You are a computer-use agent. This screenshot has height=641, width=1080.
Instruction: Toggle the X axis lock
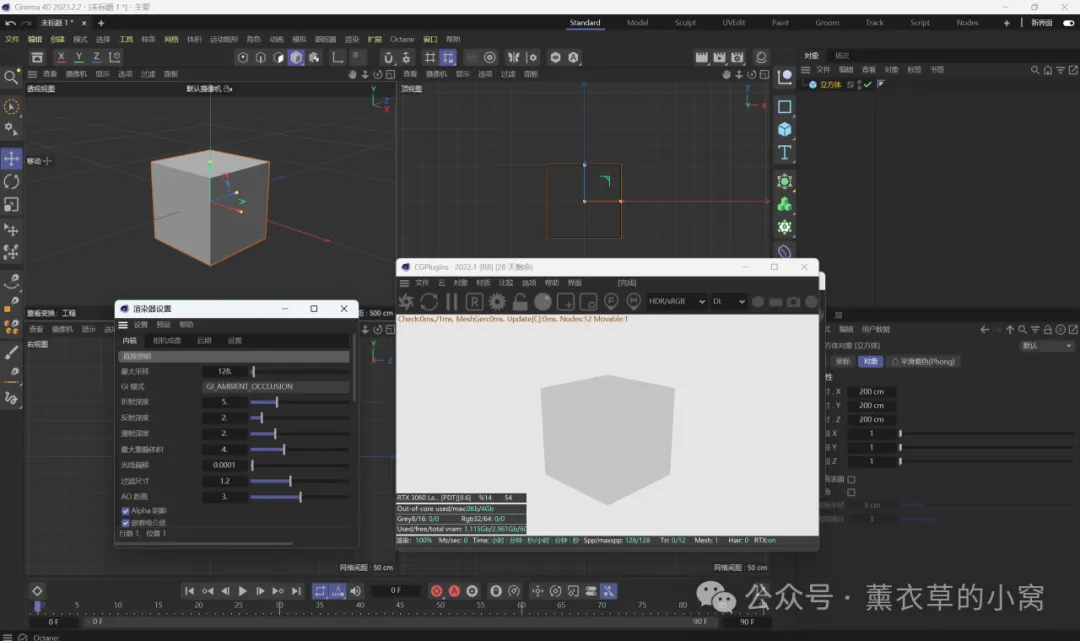(x=61, y=57)
